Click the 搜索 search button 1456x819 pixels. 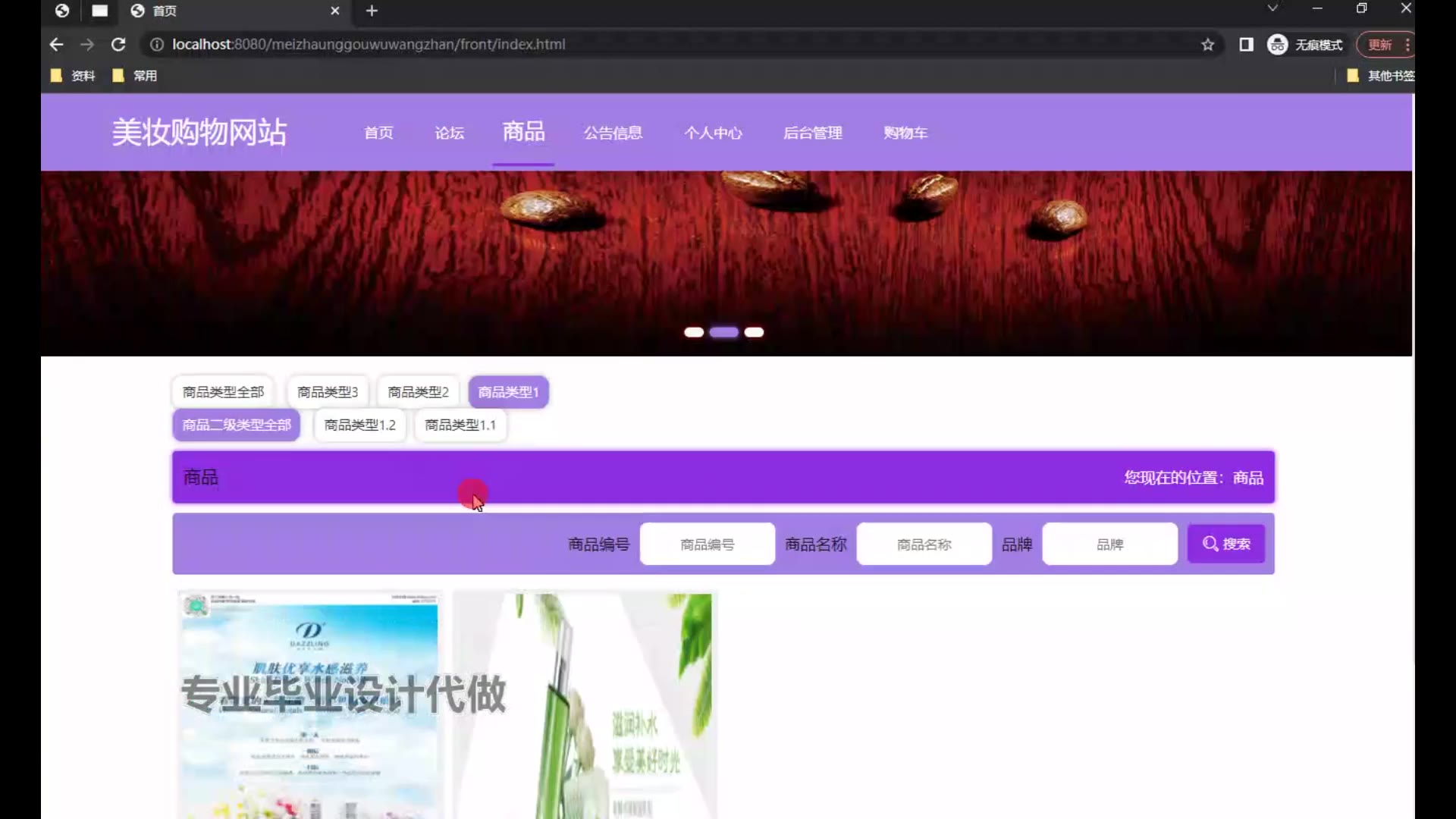click(1226, 544)
